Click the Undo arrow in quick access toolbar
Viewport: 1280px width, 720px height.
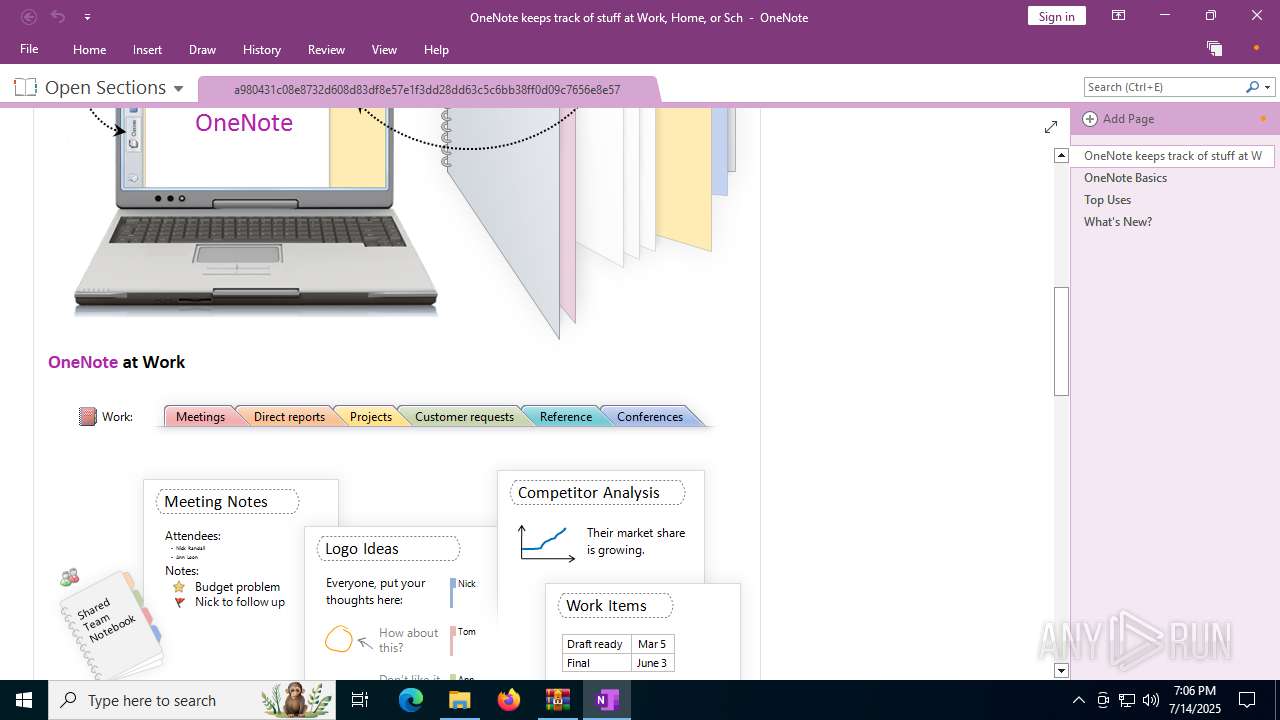click(58, 17)
